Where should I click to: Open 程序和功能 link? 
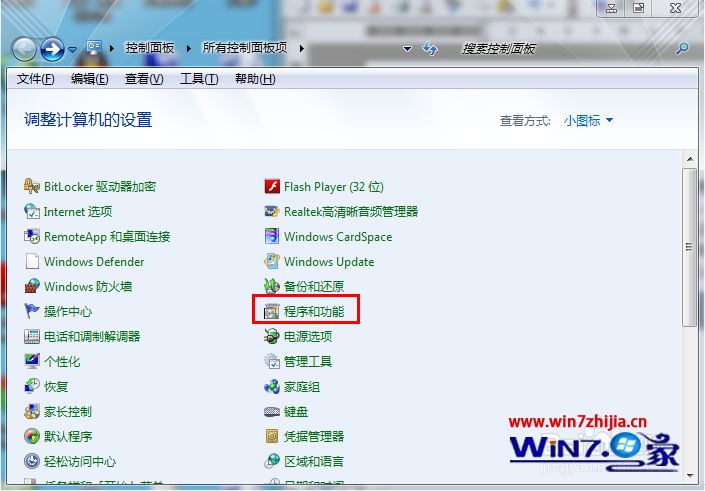tap(314, 311)
